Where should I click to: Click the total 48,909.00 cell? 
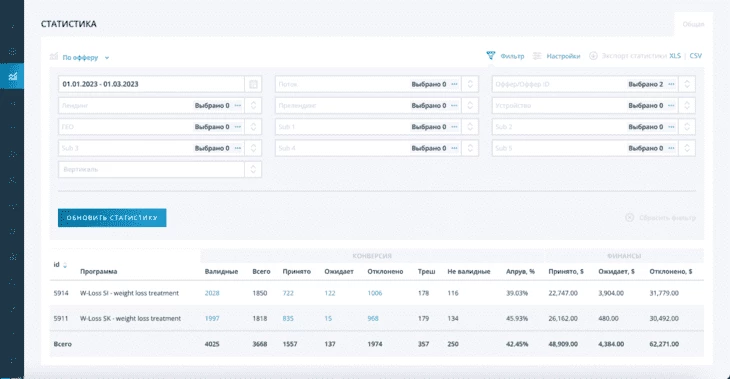pyautogui.click(x=563, y=344)
